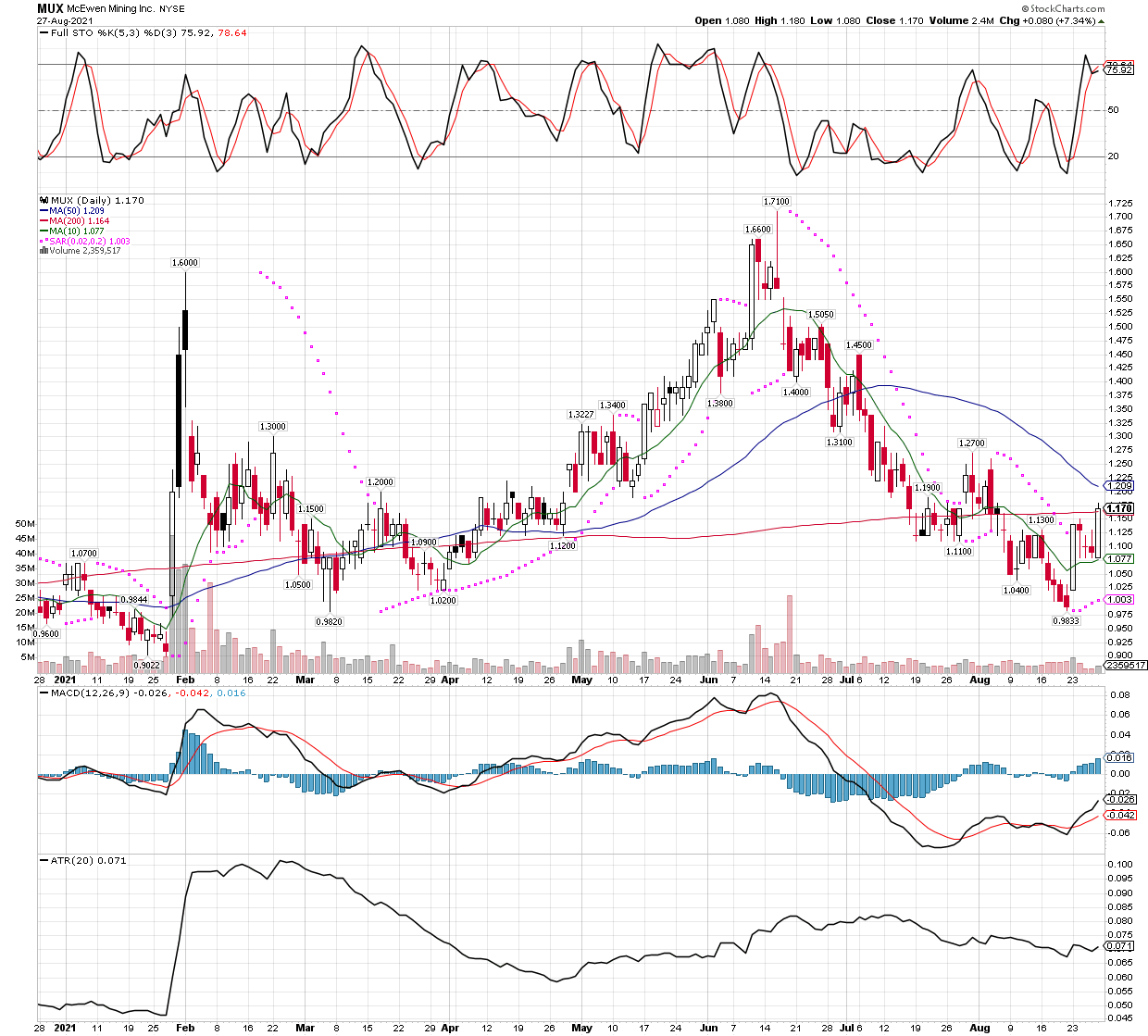Select the "1.0400" low price label
Viewport: 1148px width, 1036px height.
click(1017, 591)
